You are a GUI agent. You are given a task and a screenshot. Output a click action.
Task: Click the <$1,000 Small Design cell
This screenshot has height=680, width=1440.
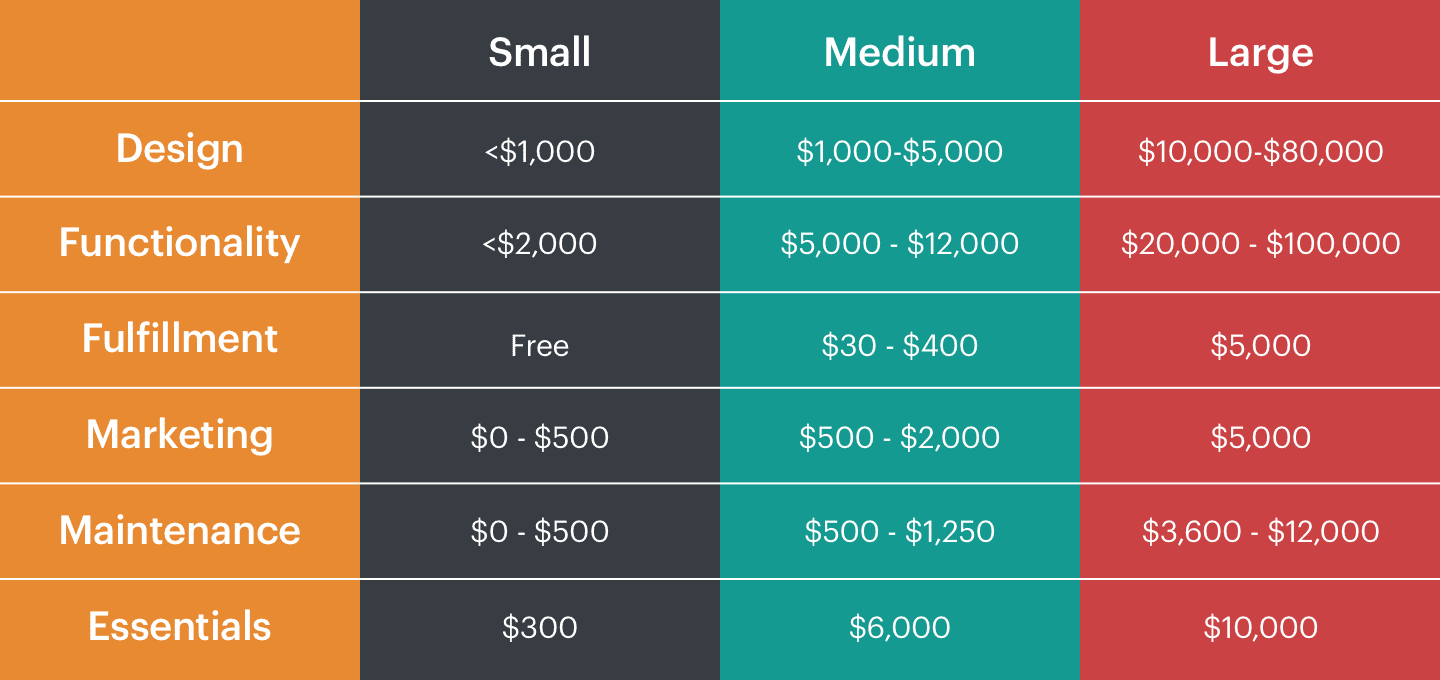click(x=539, y=151)
